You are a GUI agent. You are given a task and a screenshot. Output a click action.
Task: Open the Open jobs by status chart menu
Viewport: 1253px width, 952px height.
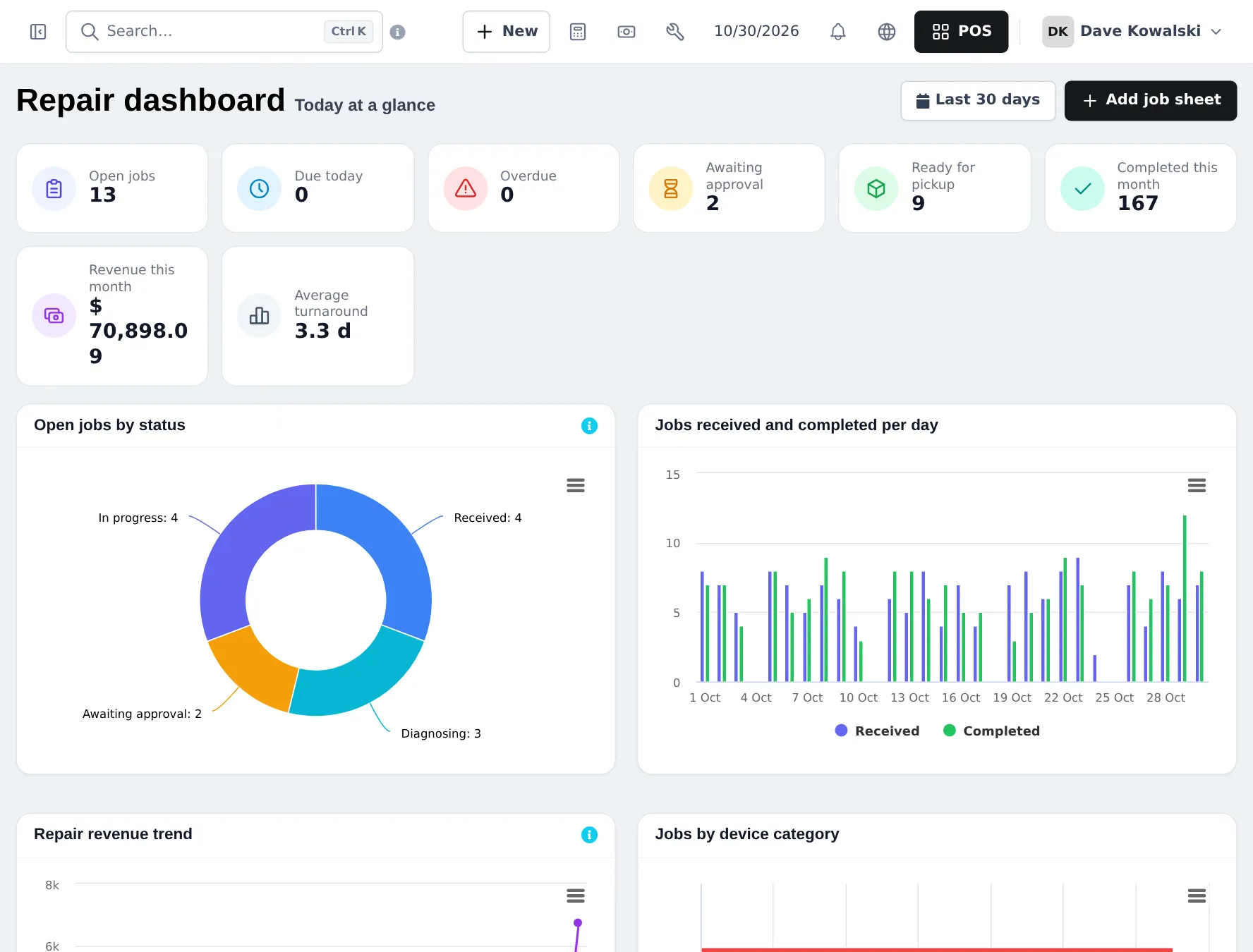[576, 485]
